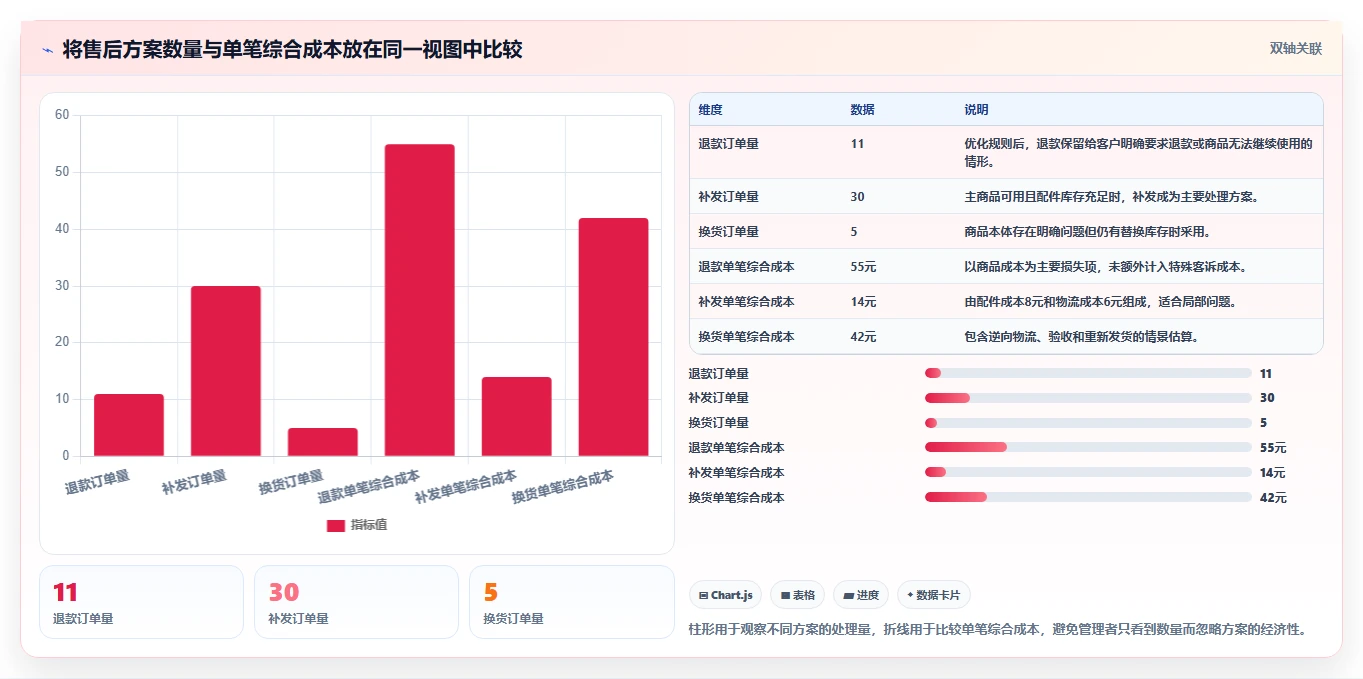The width and height of the screenshot is (1363, 679).
Task: Click the 换货单笔综合成本 x-axis label
Action: click(563, 487)
